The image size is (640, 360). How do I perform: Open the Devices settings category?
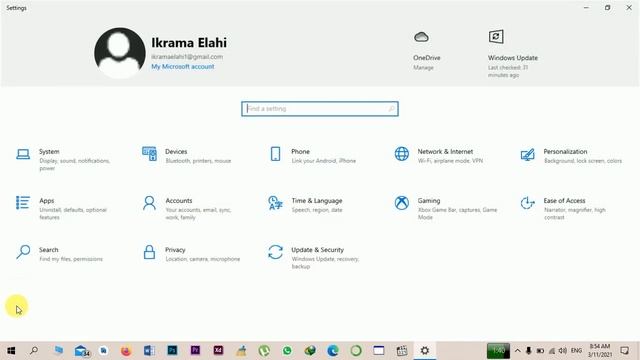(x=187, y=156)
